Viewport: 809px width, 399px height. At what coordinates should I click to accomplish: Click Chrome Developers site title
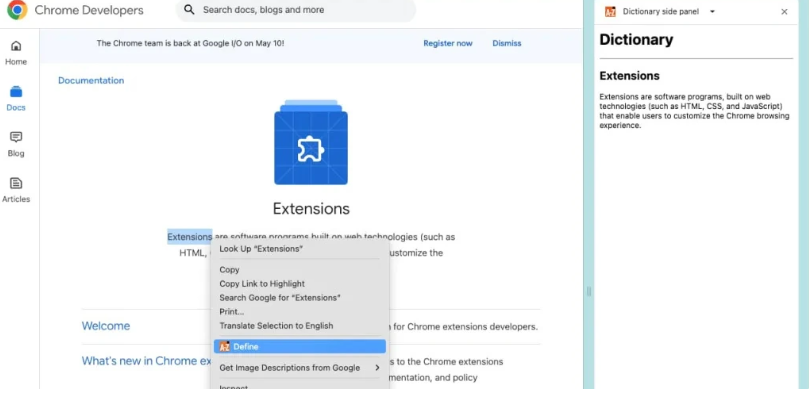point(89,10)
